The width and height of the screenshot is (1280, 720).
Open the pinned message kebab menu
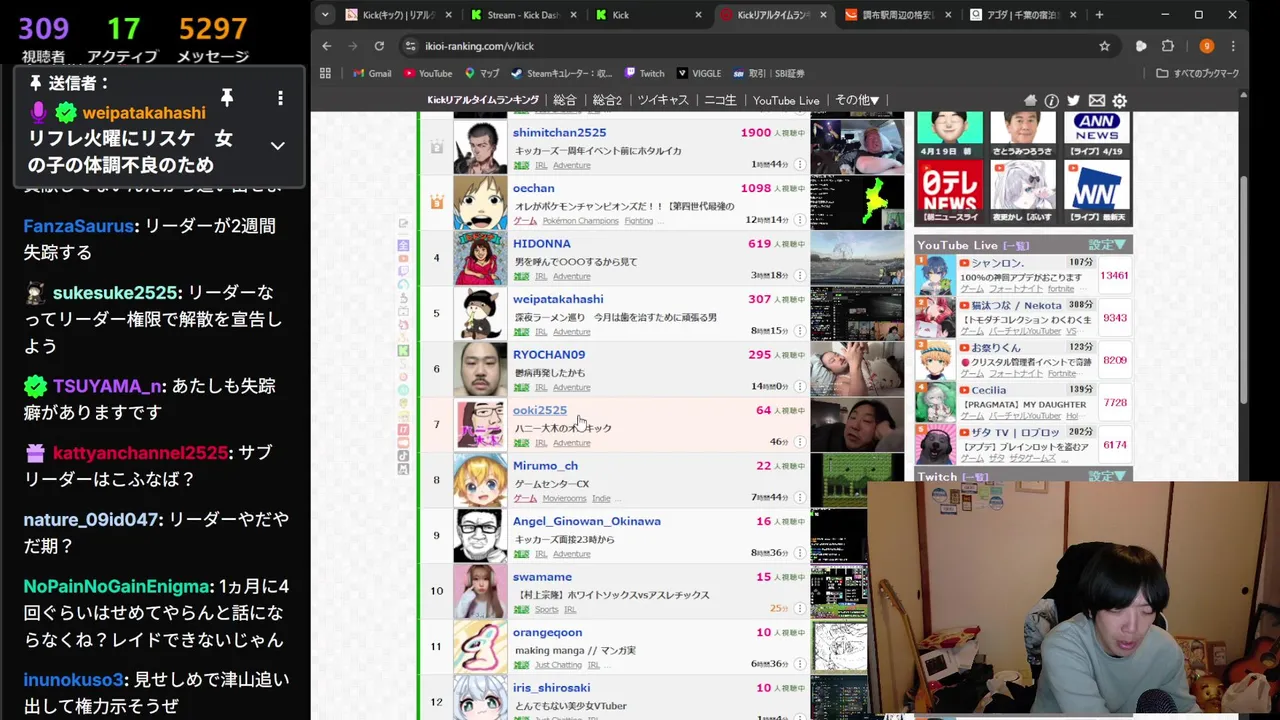[280, 98]
